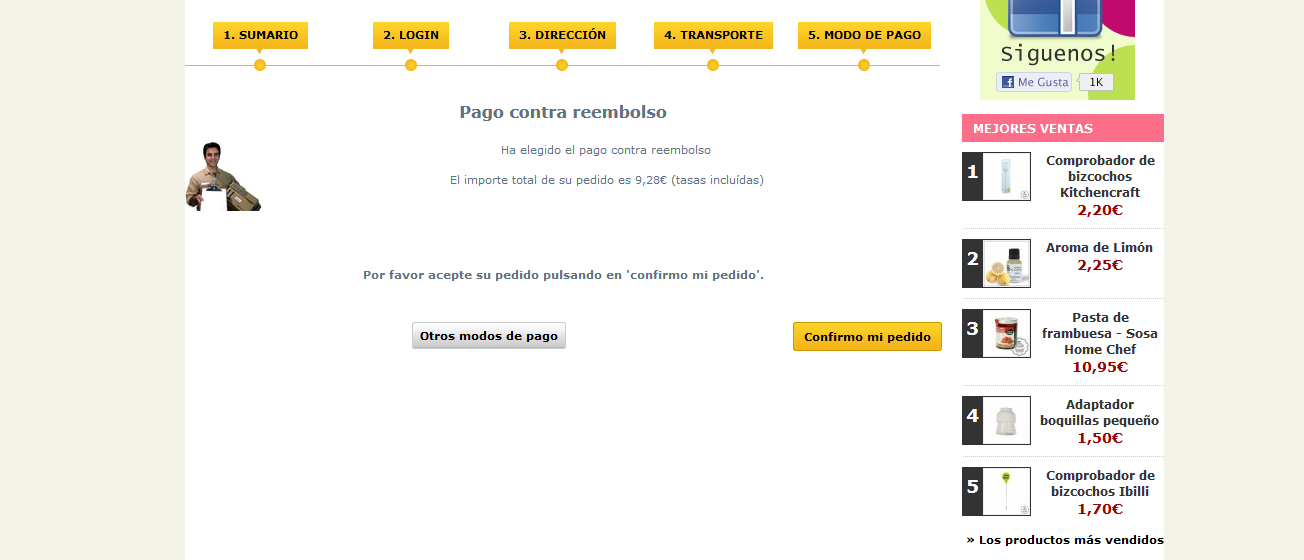This screenshot has height=560, width=1304.
Task: Open Comprobador de bizcochos Ibilli thumbnail
Action: tap(1007, 492)
